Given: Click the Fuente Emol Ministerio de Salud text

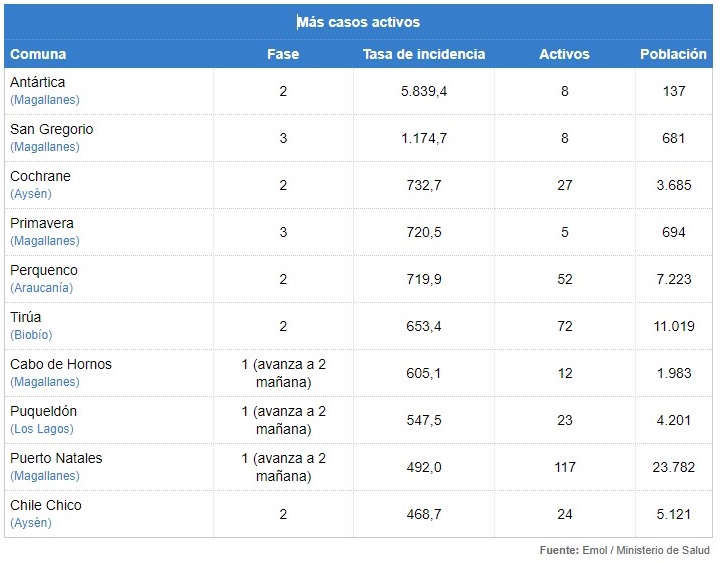Looking at the screenshot, I should [x=624, y=550].
